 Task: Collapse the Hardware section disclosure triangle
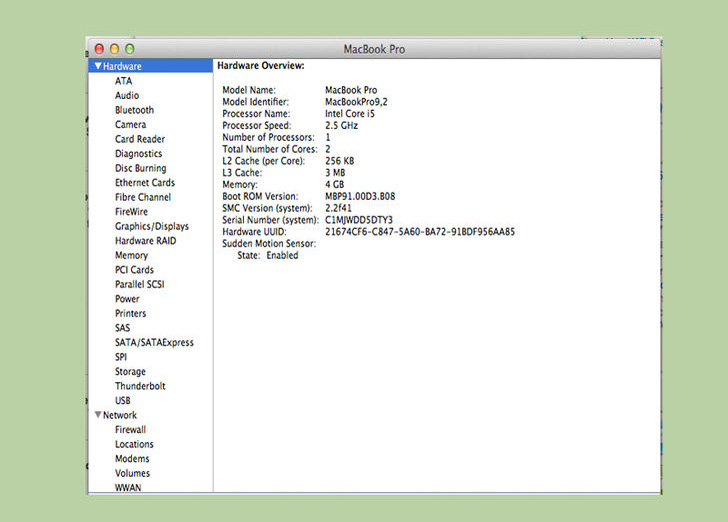point(97,66)
